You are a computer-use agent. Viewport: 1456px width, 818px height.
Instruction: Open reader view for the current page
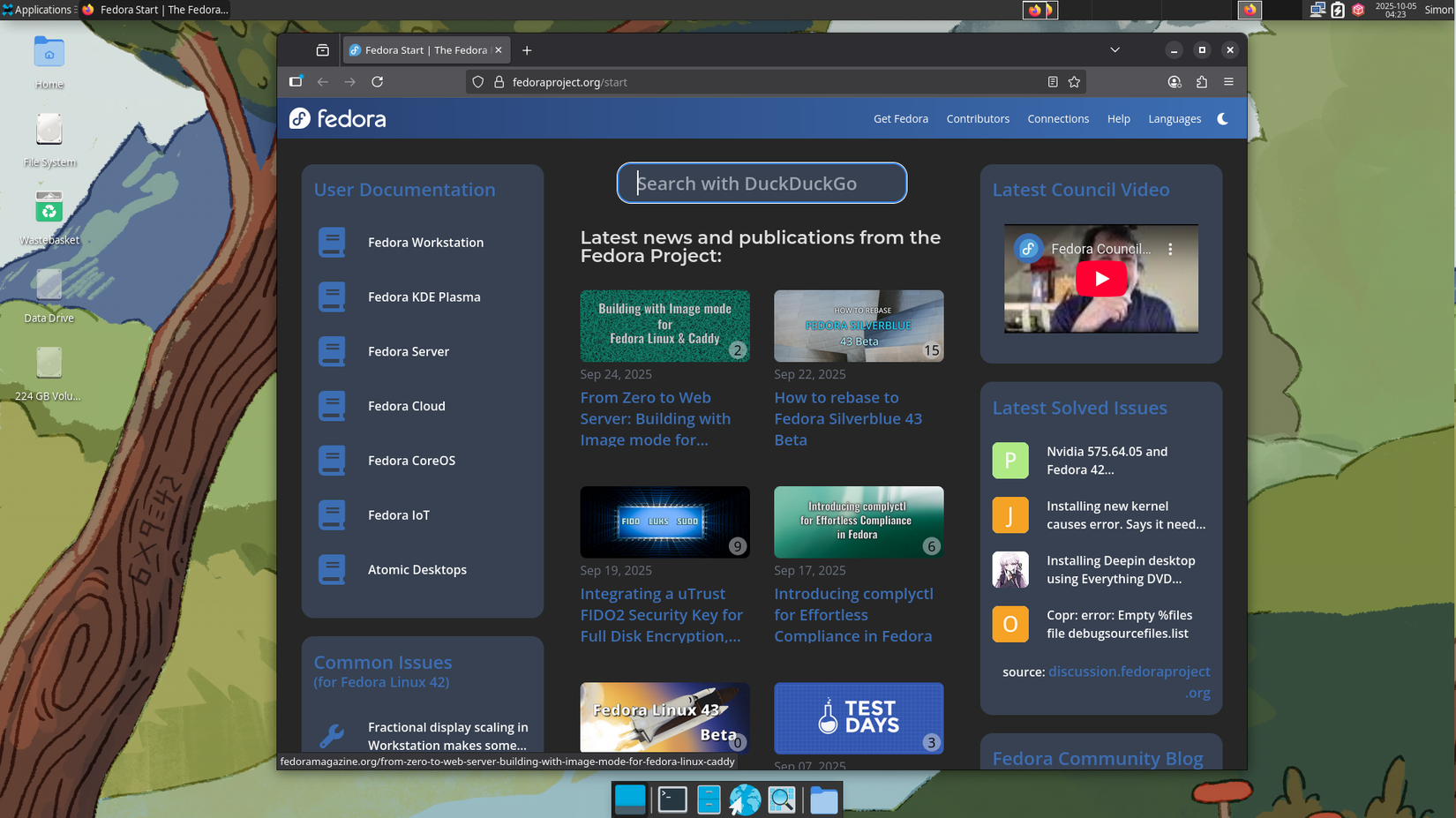click(1052, 81)
